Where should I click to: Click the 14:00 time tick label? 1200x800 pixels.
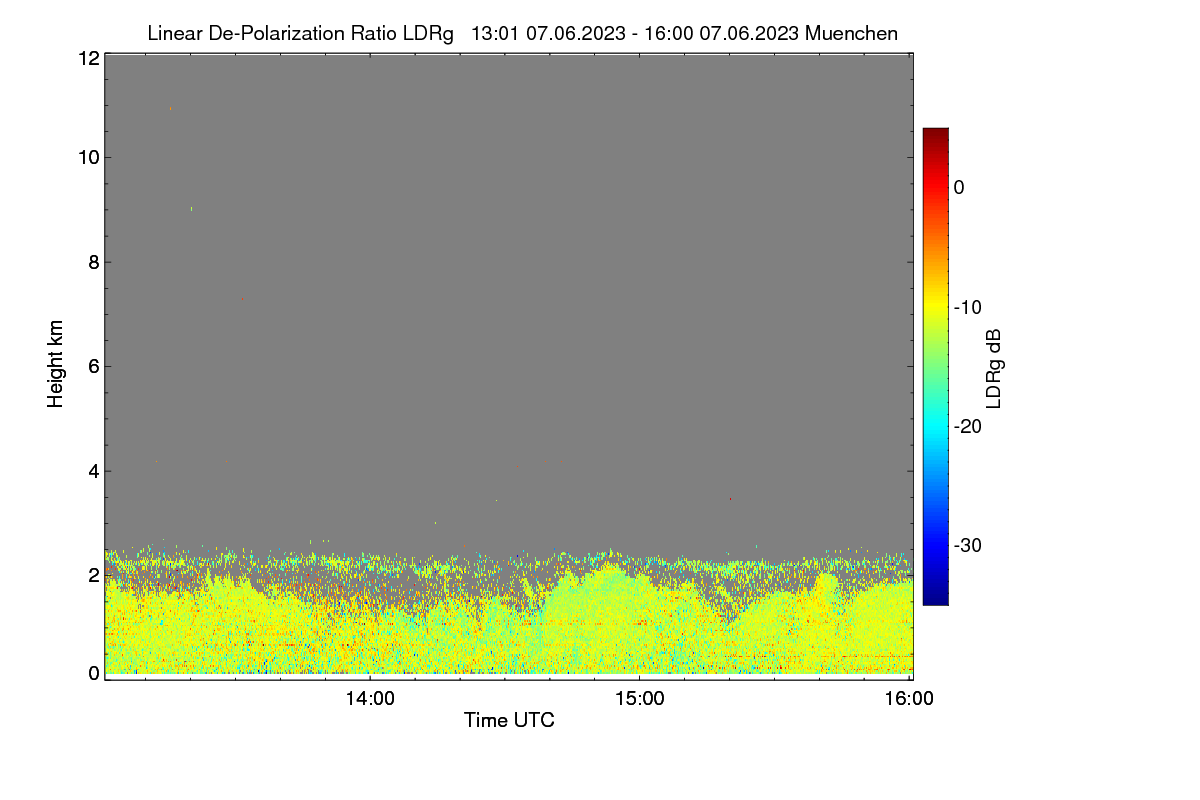pyautogui.click(x=370, y=699)
